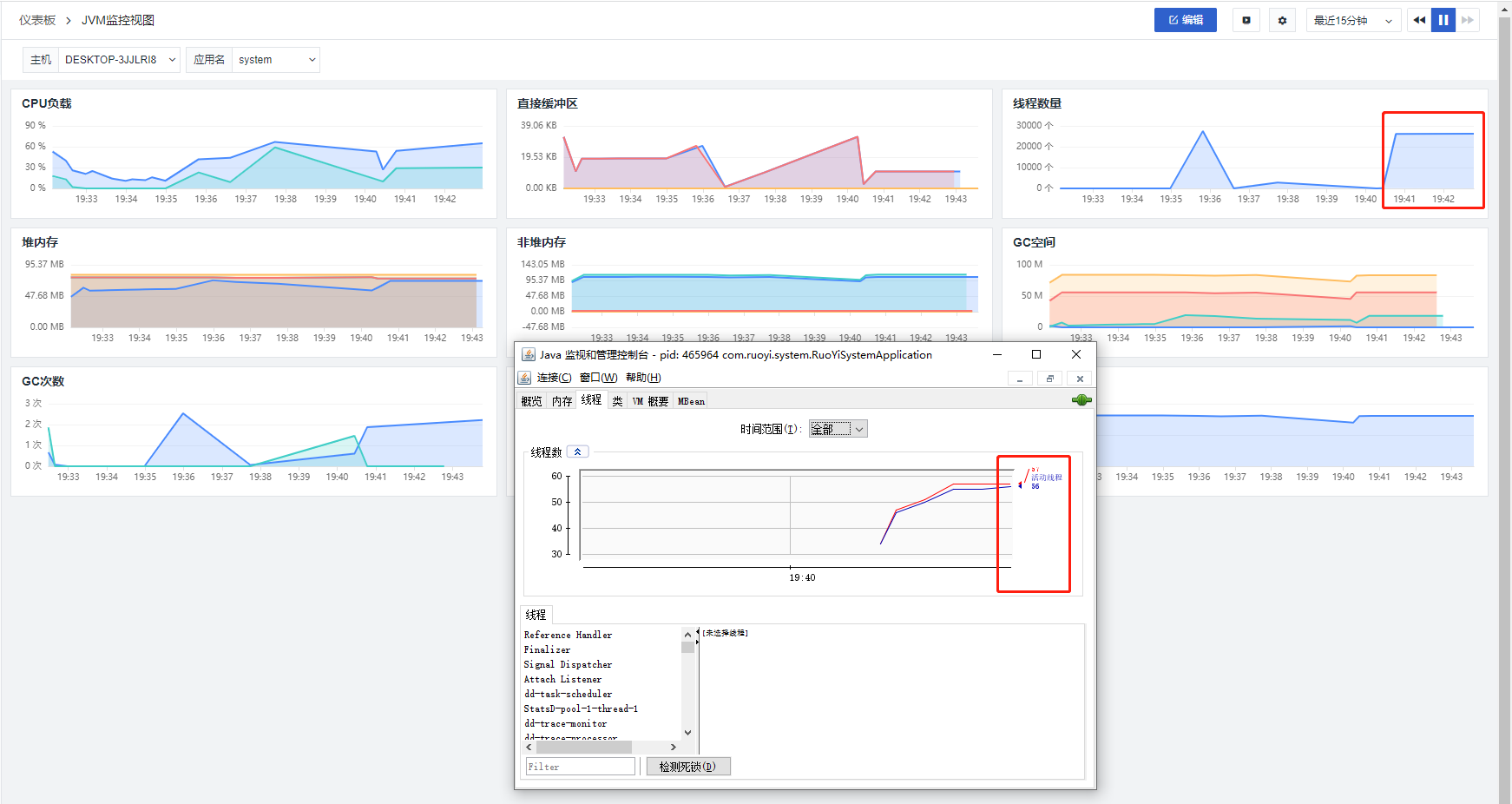Open the 连接(C) menu in JConsole

(x=554, y=378)
